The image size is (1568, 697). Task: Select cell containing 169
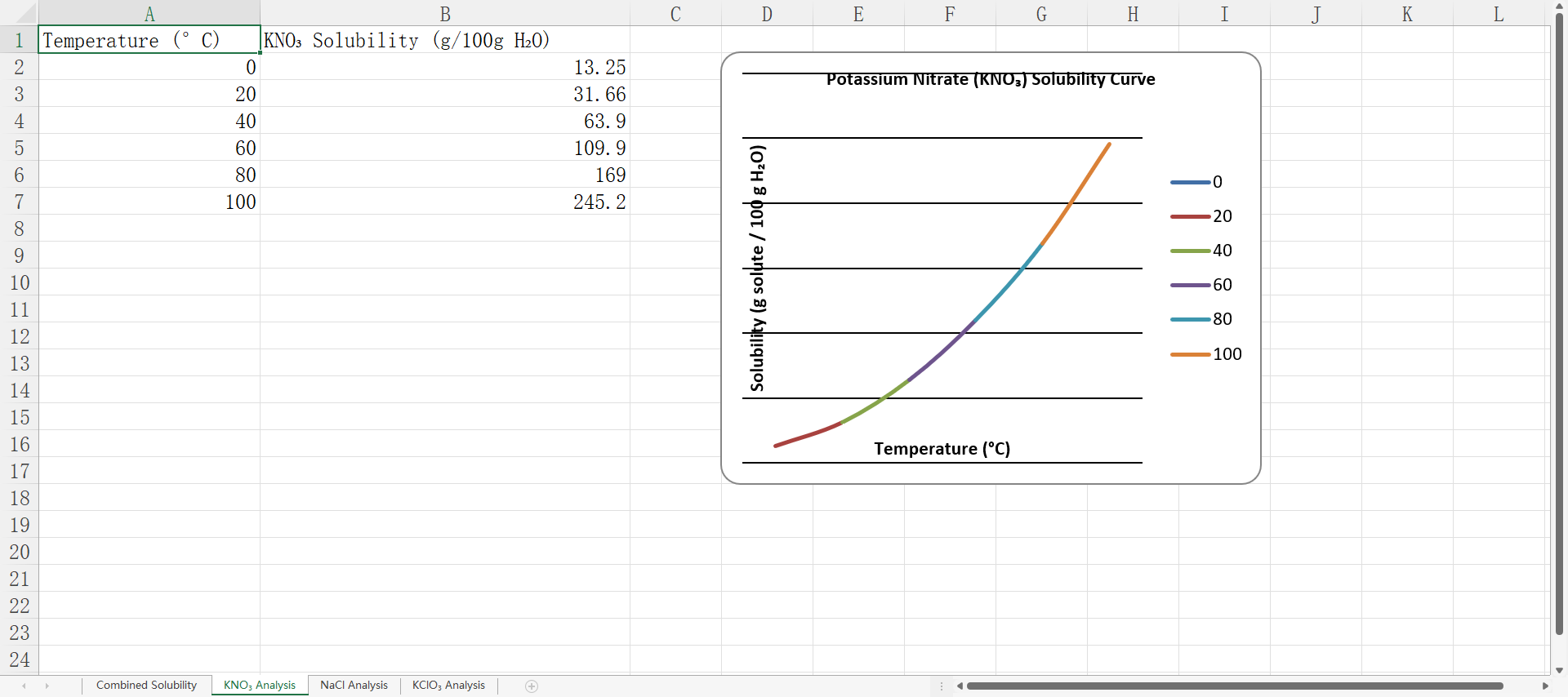tap(445, 175)
